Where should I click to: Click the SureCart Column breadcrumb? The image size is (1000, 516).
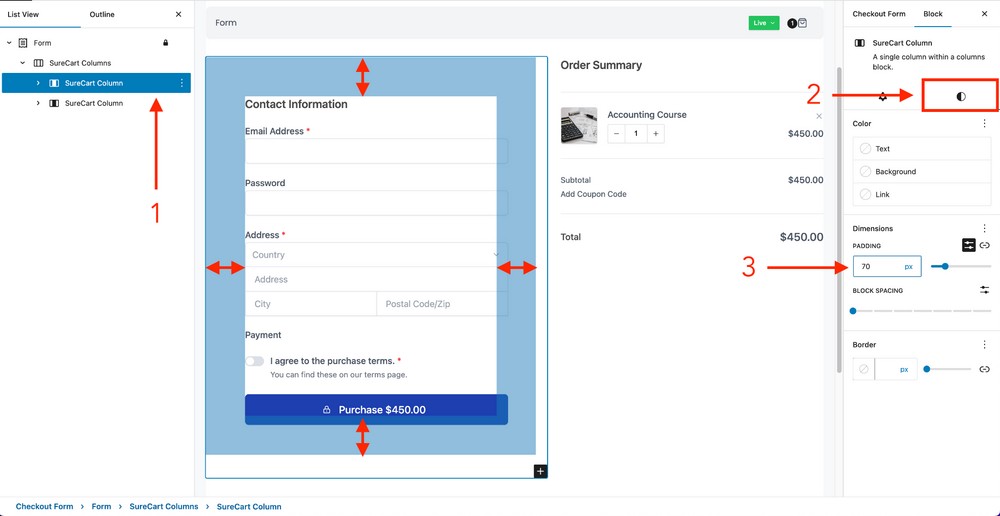[x=249, y=506]
